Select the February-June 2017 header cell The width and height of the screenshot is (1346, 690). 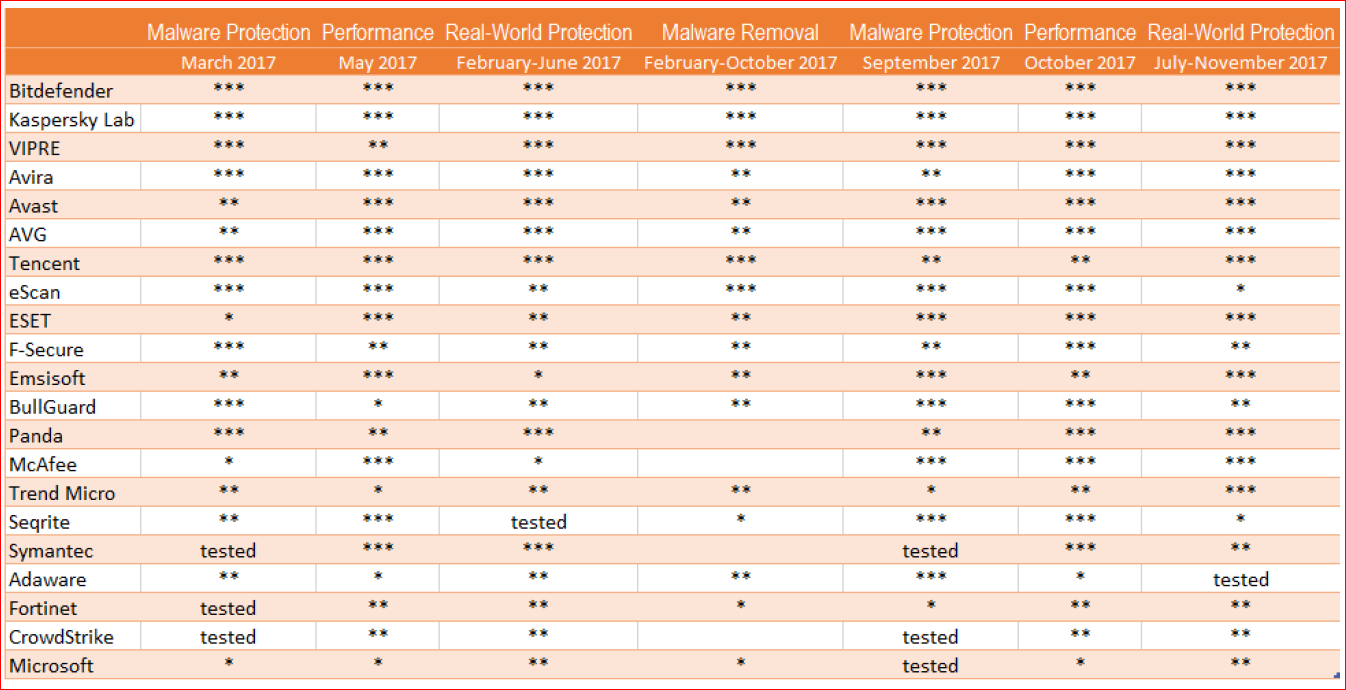(538, 62)
